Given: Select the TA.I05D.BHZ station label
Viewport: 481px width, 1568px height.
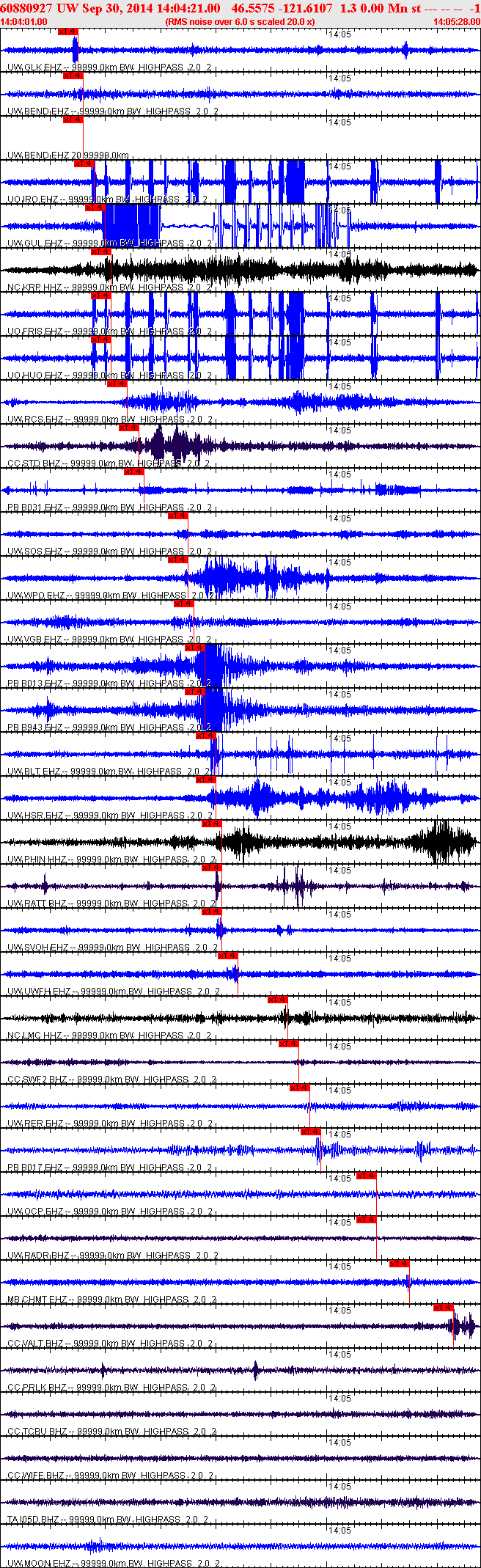Looking at the screenshot, I should [x=108, y=1520].
